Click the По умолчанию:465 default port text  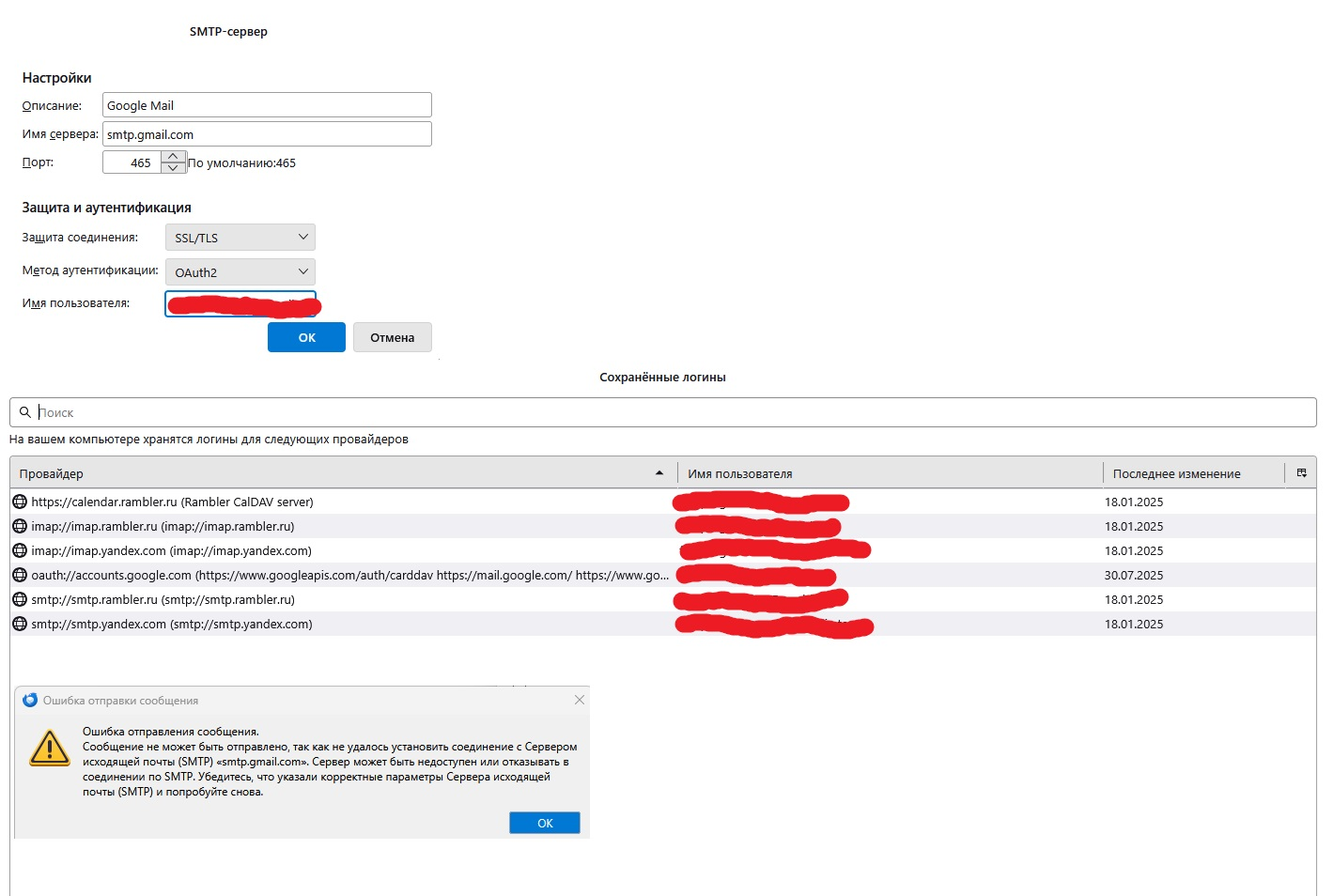click(x=241, y=162)
